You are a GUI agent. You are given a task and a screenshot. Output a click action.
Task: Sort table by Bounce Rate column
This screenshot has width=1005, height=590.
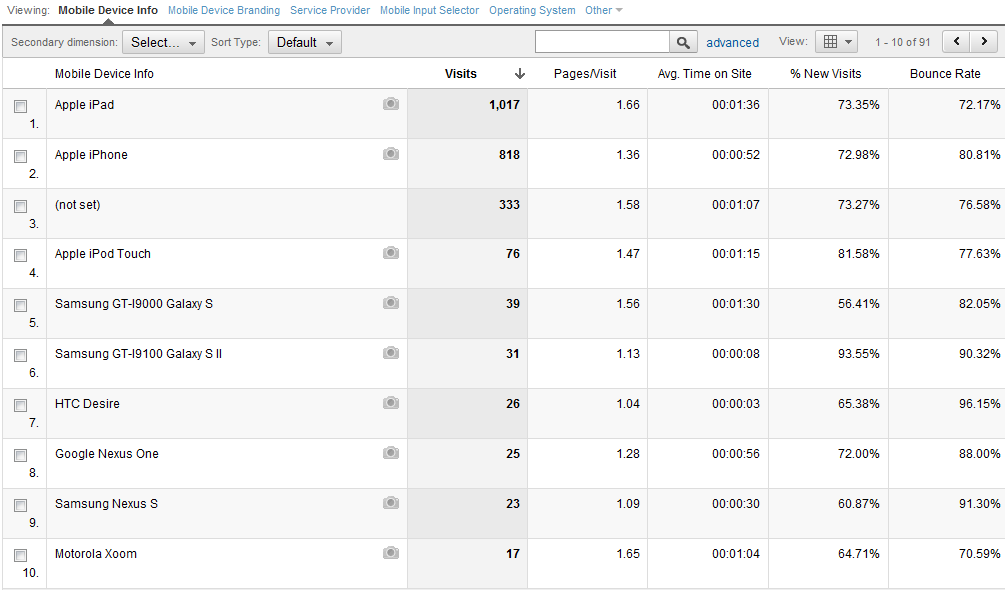[x=944, y=74]
